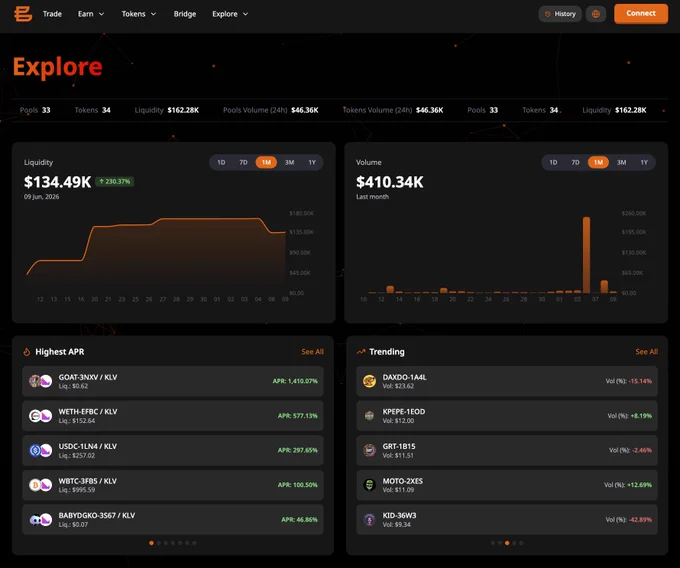
Task: Click See All for Highest APR
Action: [312, 352]
